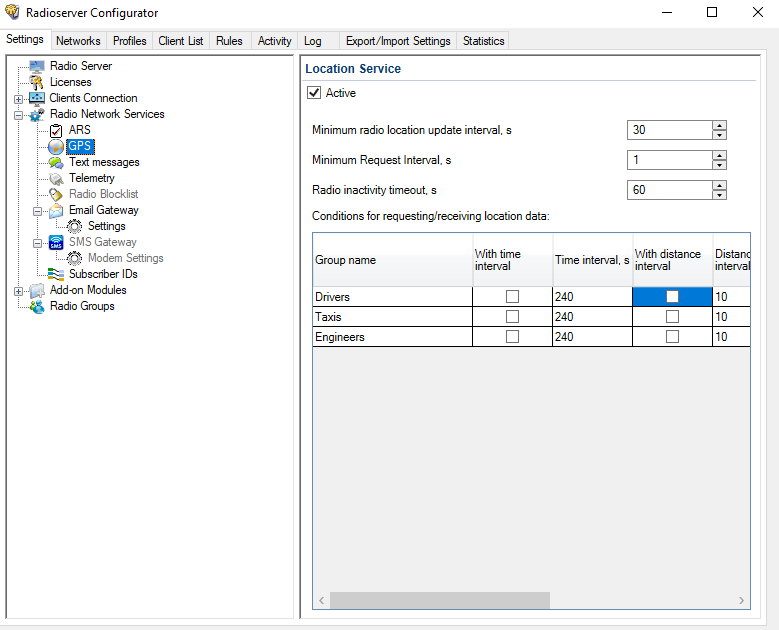This screenshot has width=779, height=630.
Task: Open the Export/Import Settings tab
Action: click(x=398, y=41)
